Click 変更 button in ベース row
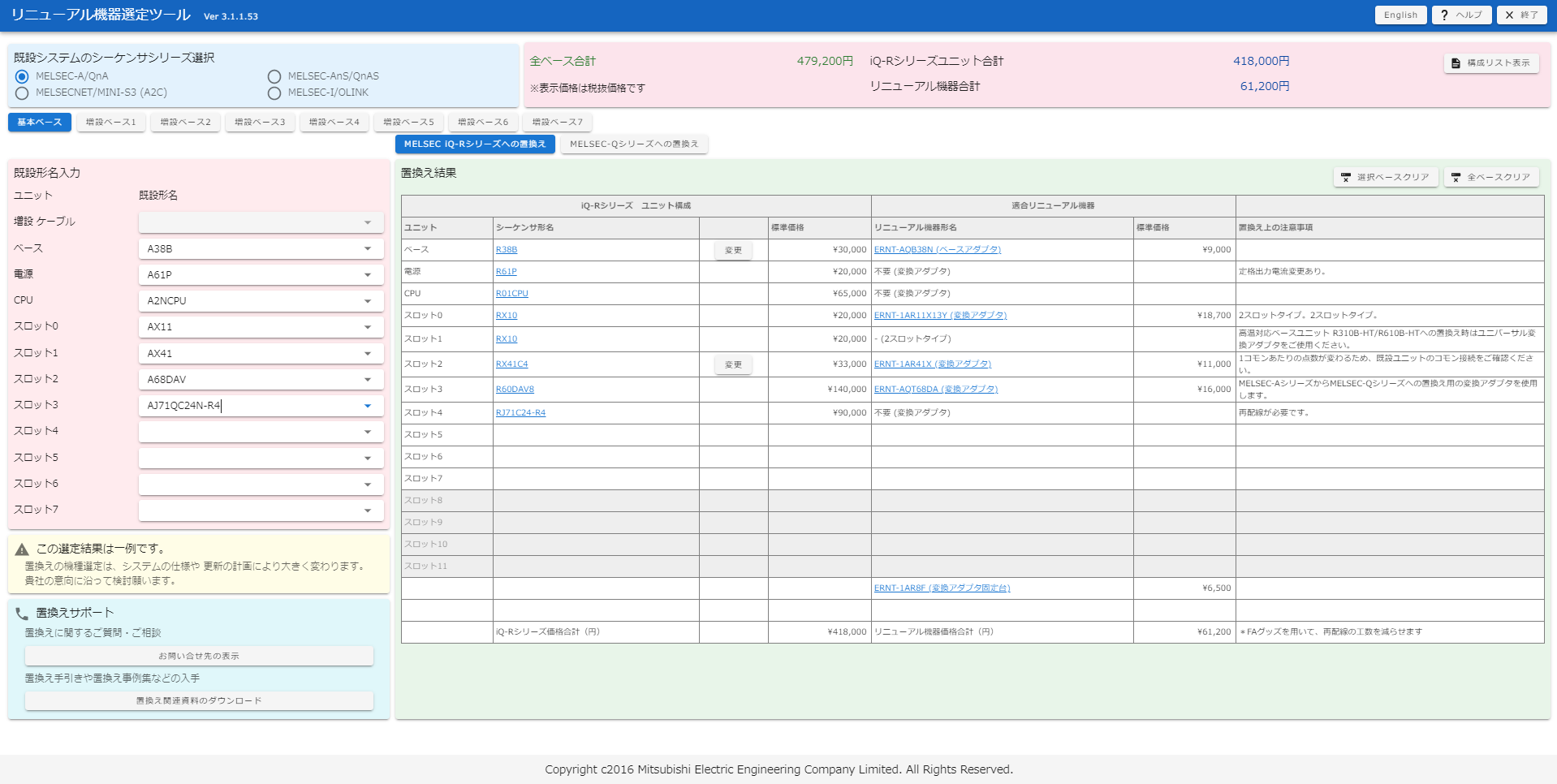Screen dimensions: 1557x784 [733, 250]
